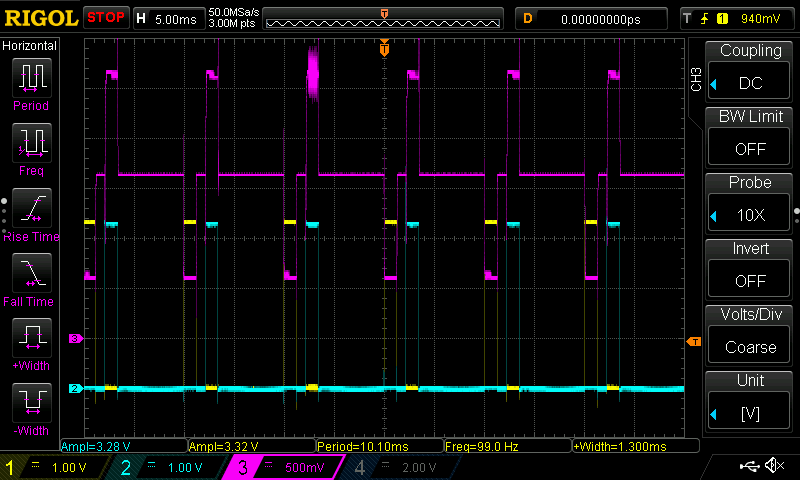Click the waveform memory overview bar
Viewport: 800px width, 480px height.
click(x=383, y=19)
